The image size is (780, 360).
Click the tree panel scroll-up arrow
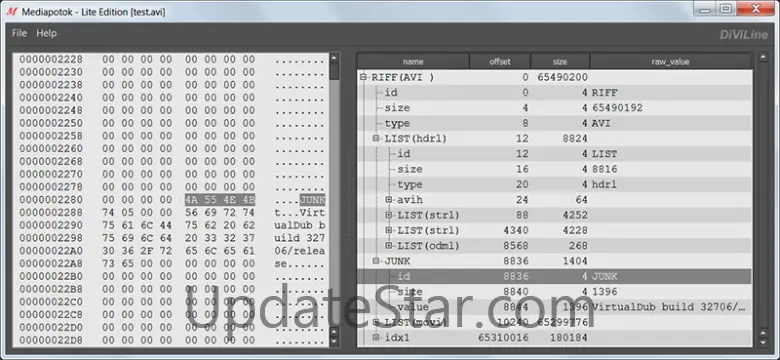pos(763,58)
